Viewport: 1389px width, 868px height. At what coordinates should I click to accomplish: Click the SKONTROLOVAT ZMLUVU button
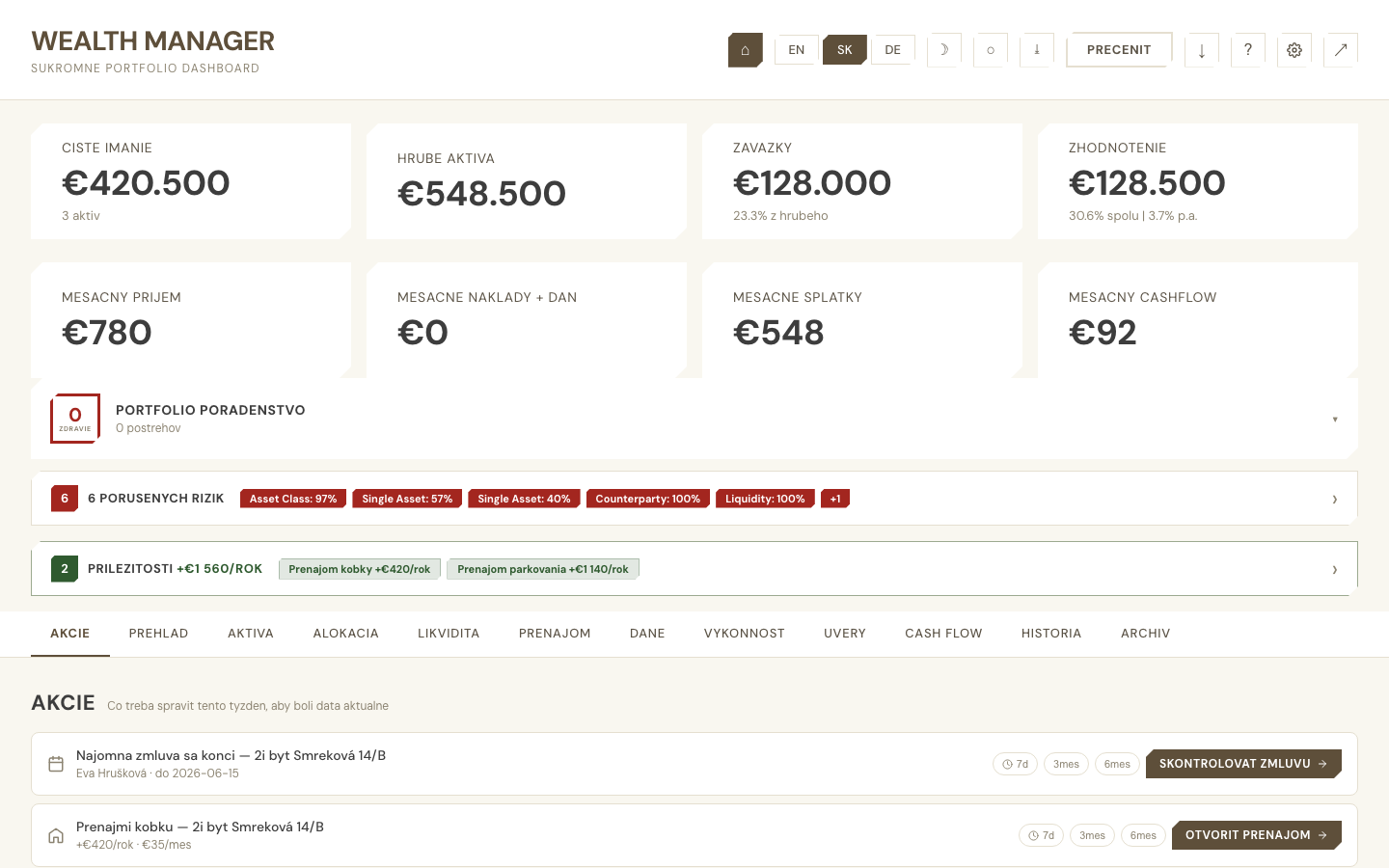(1243, 763)
